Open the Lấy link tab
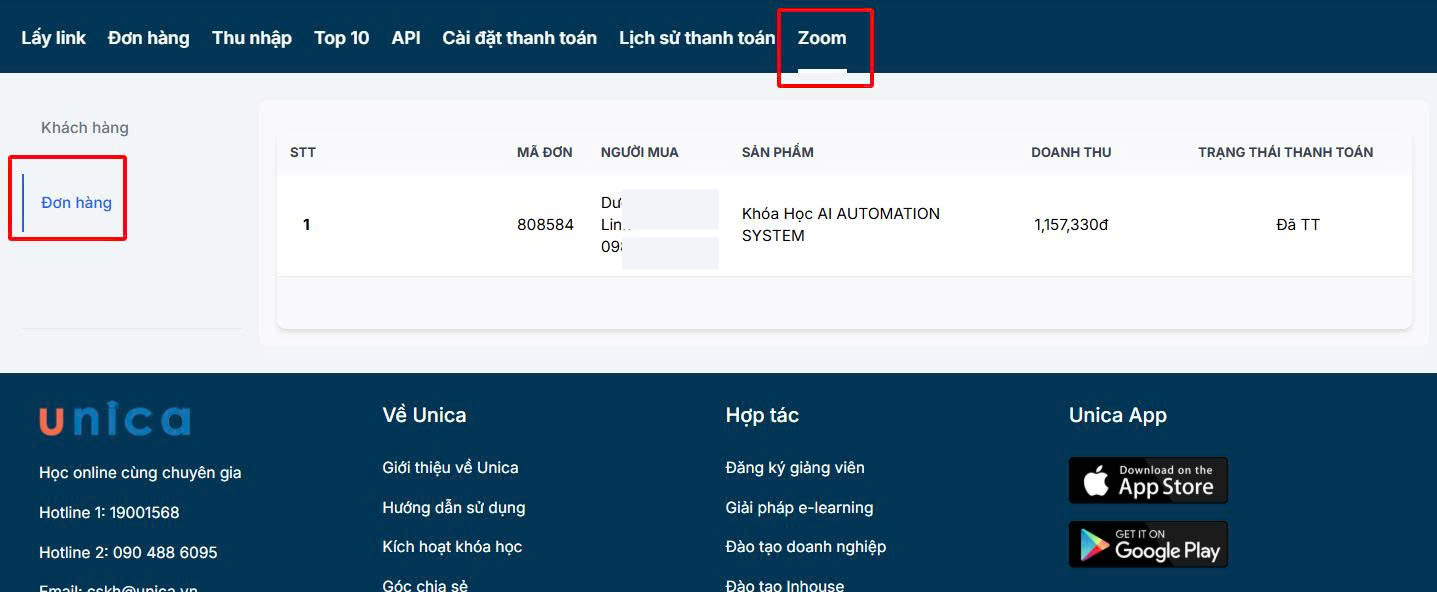The height and width of the screenshot is (592, 1437). tap(53, 38)
